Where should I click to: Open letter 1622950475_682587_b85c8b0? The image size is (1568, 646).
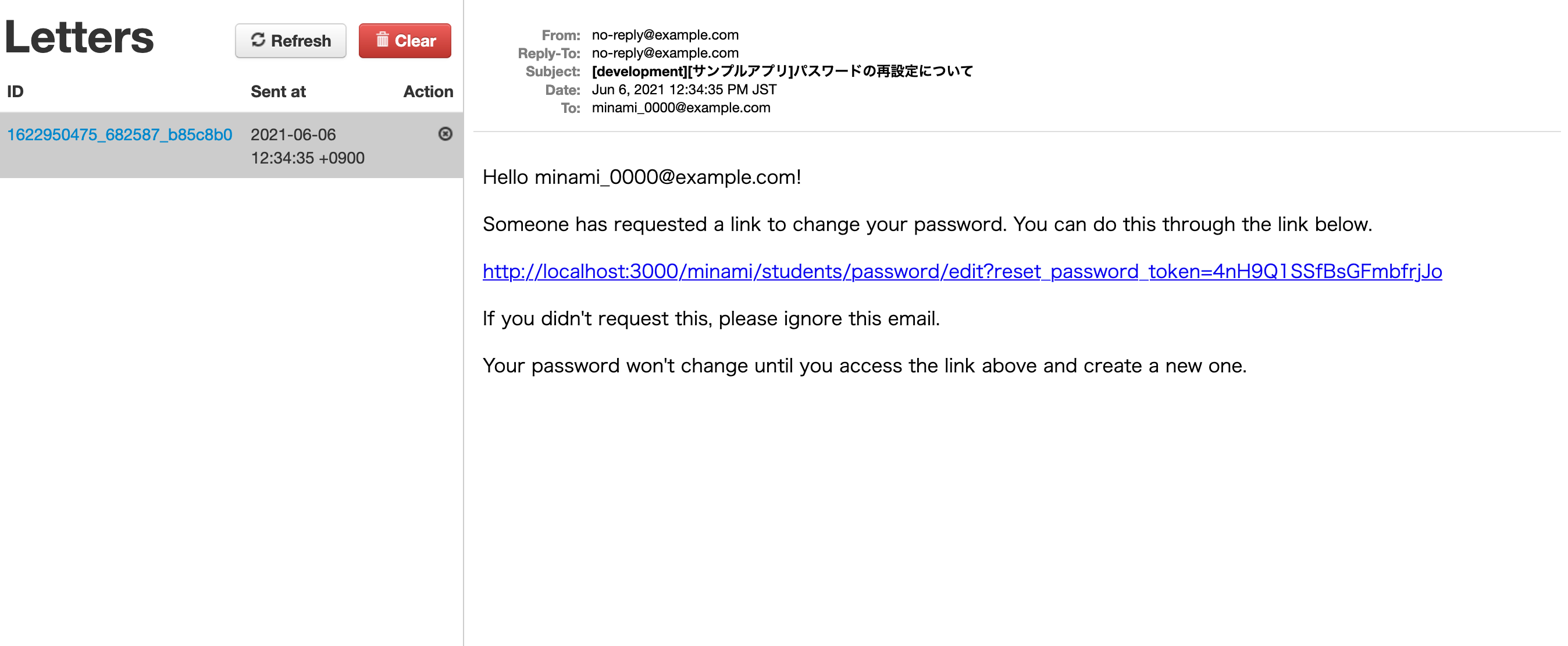pyautogui.click(x=119, y=134)
